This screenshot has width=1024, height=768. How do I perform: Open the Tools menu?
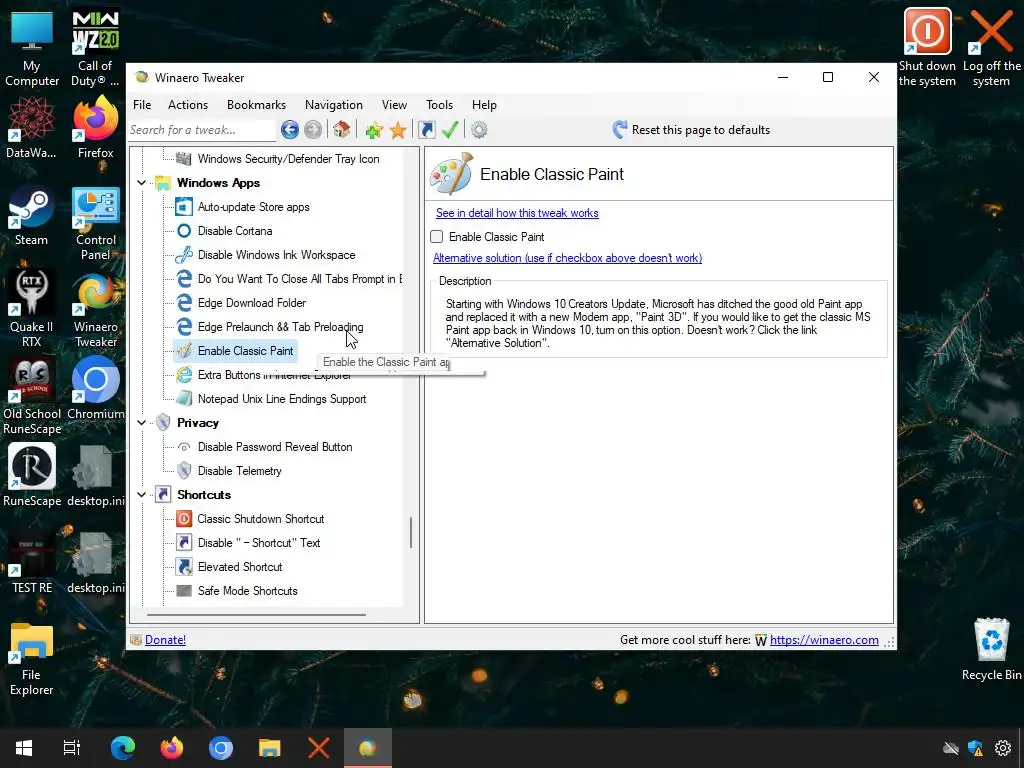coord(439,104)
